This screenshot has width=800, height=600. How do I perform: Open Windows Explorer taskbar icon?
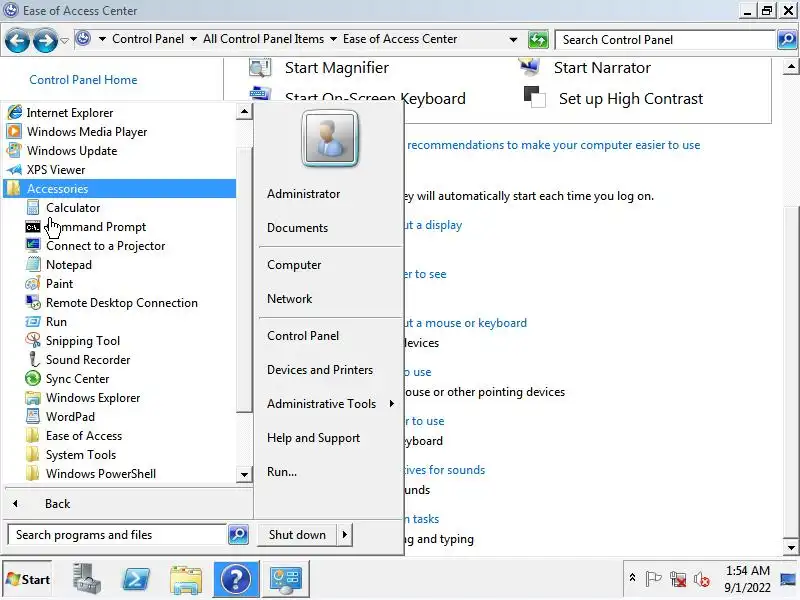(186, 579)
